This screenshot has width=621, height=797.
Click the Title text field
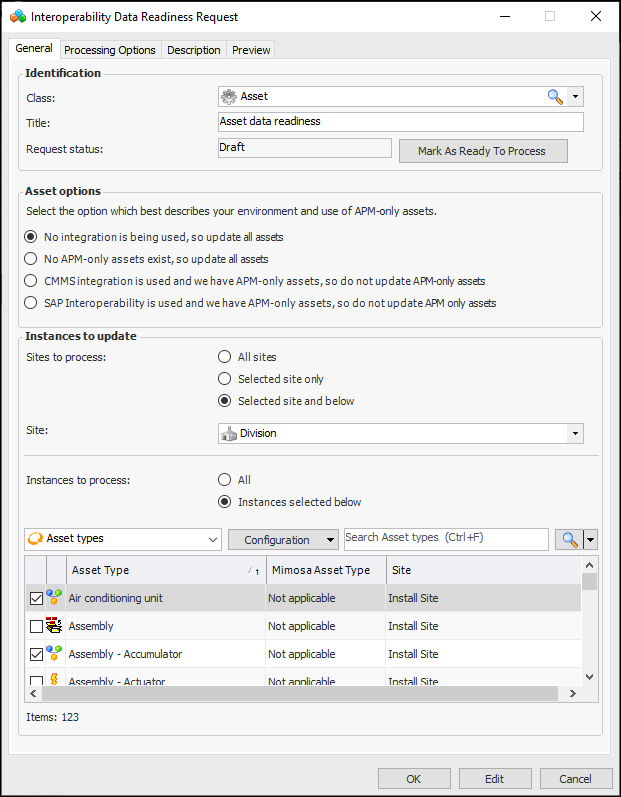400,122
